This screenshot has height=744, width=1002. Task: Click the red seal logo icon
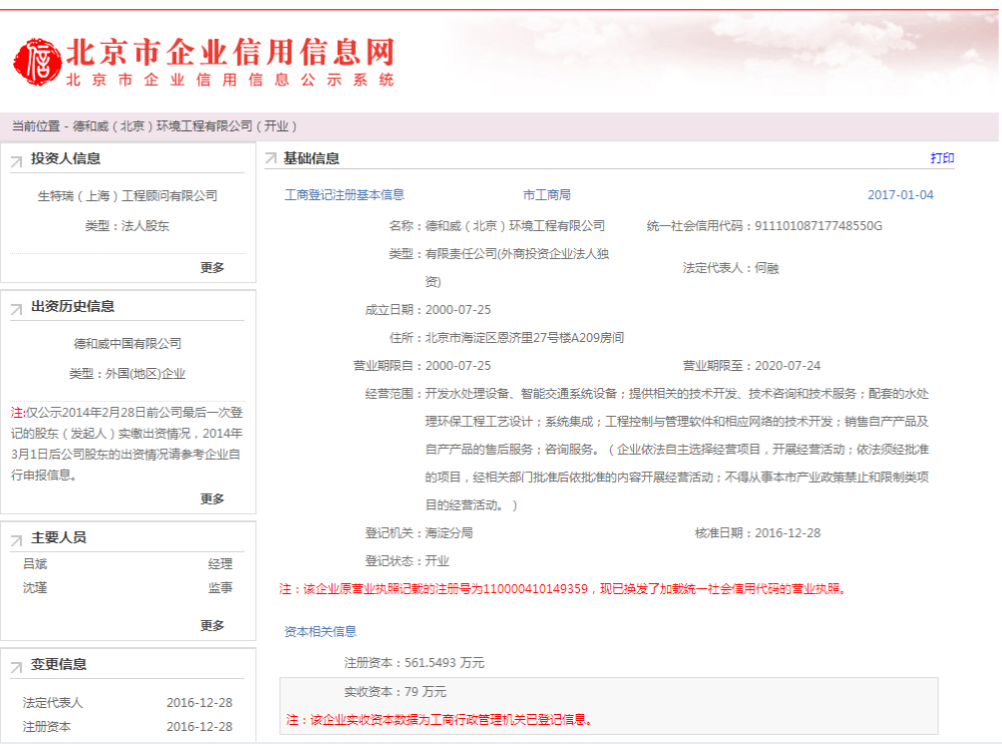pos(38,61)
